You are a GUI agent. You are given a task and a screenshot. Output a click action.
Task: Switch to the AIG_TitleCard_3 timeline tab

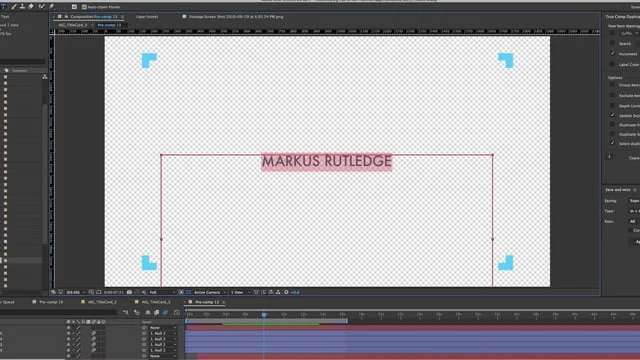coord(156,302)
